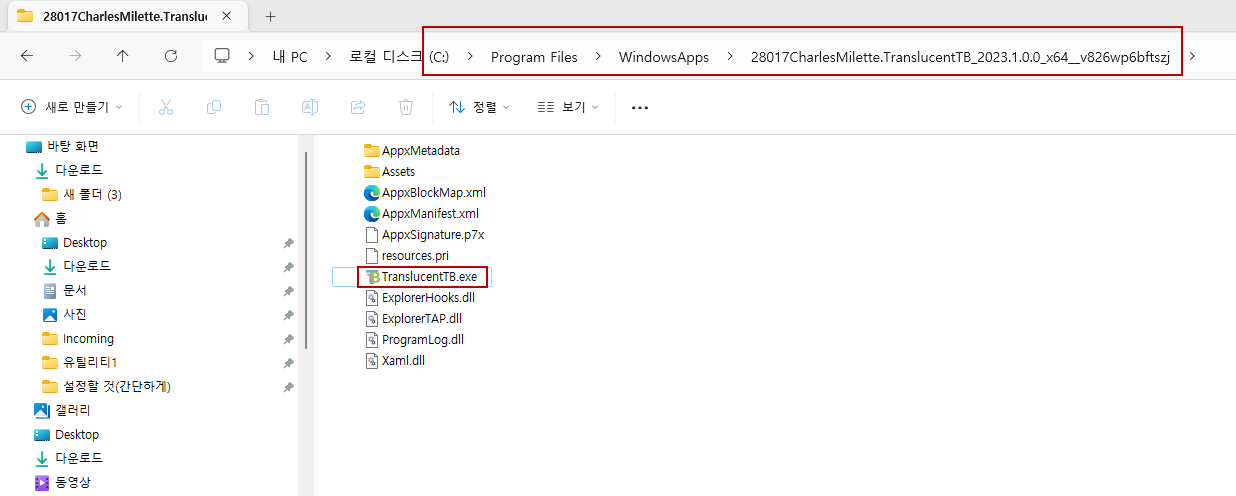Open pinned 사진 folder
Screen dimensions: 1236x496
click(x=64, y=314)
